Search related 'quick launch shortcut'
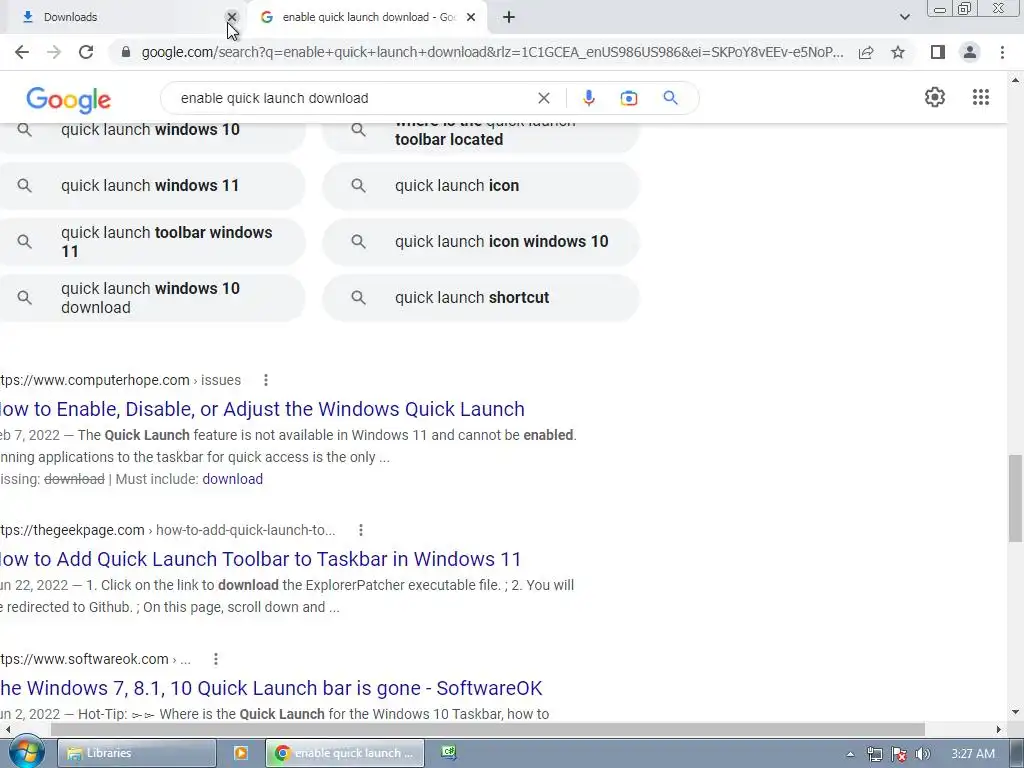Image resolution: width=1024 pixels, height=768 pixels. [x=481, y=298]
